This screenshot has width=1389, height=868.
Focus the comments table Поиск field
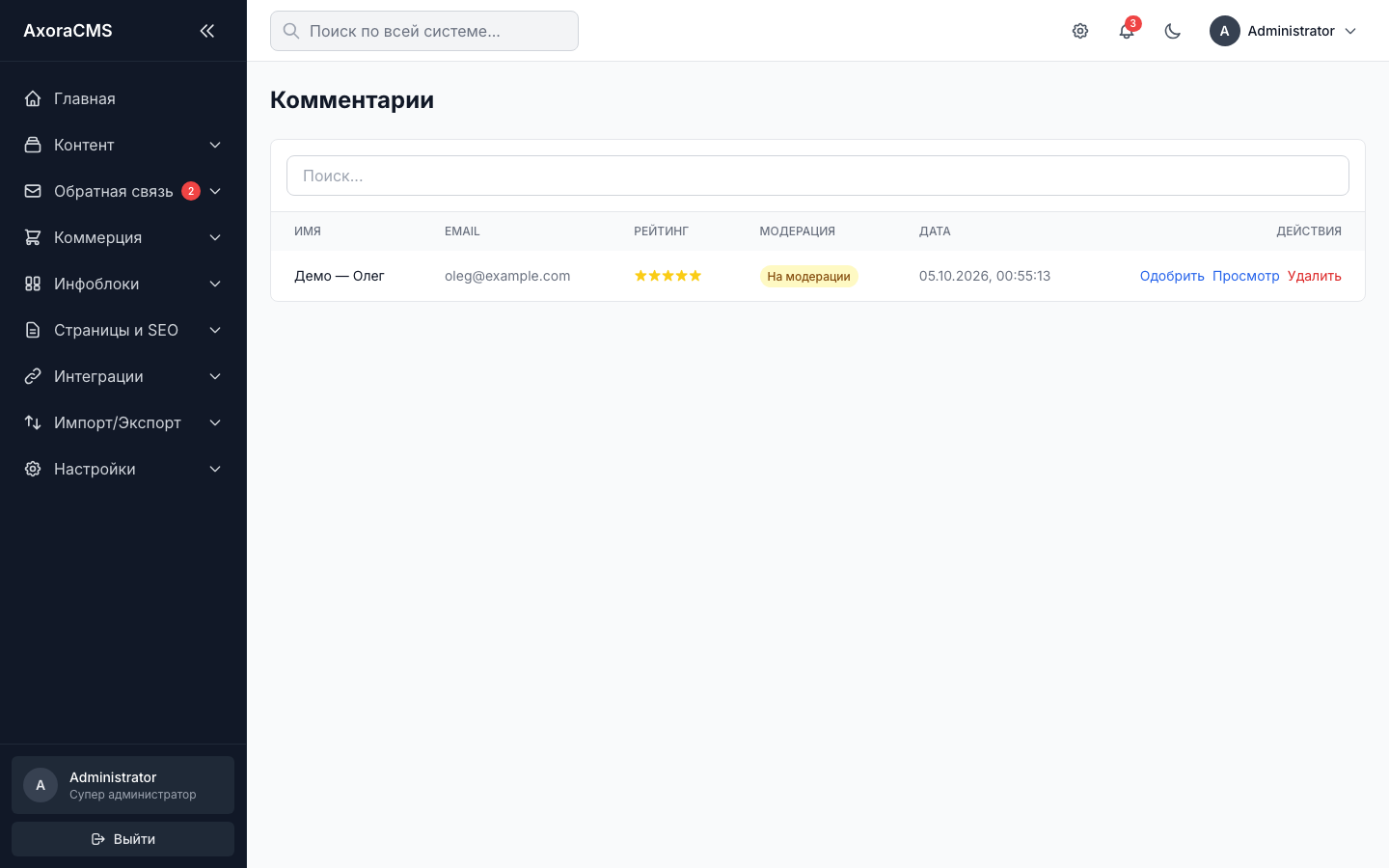click(x=818, y=176)
